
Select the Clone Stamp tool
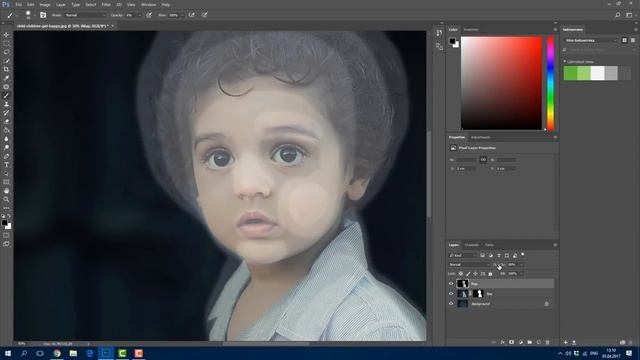click(x=6, y=104)
